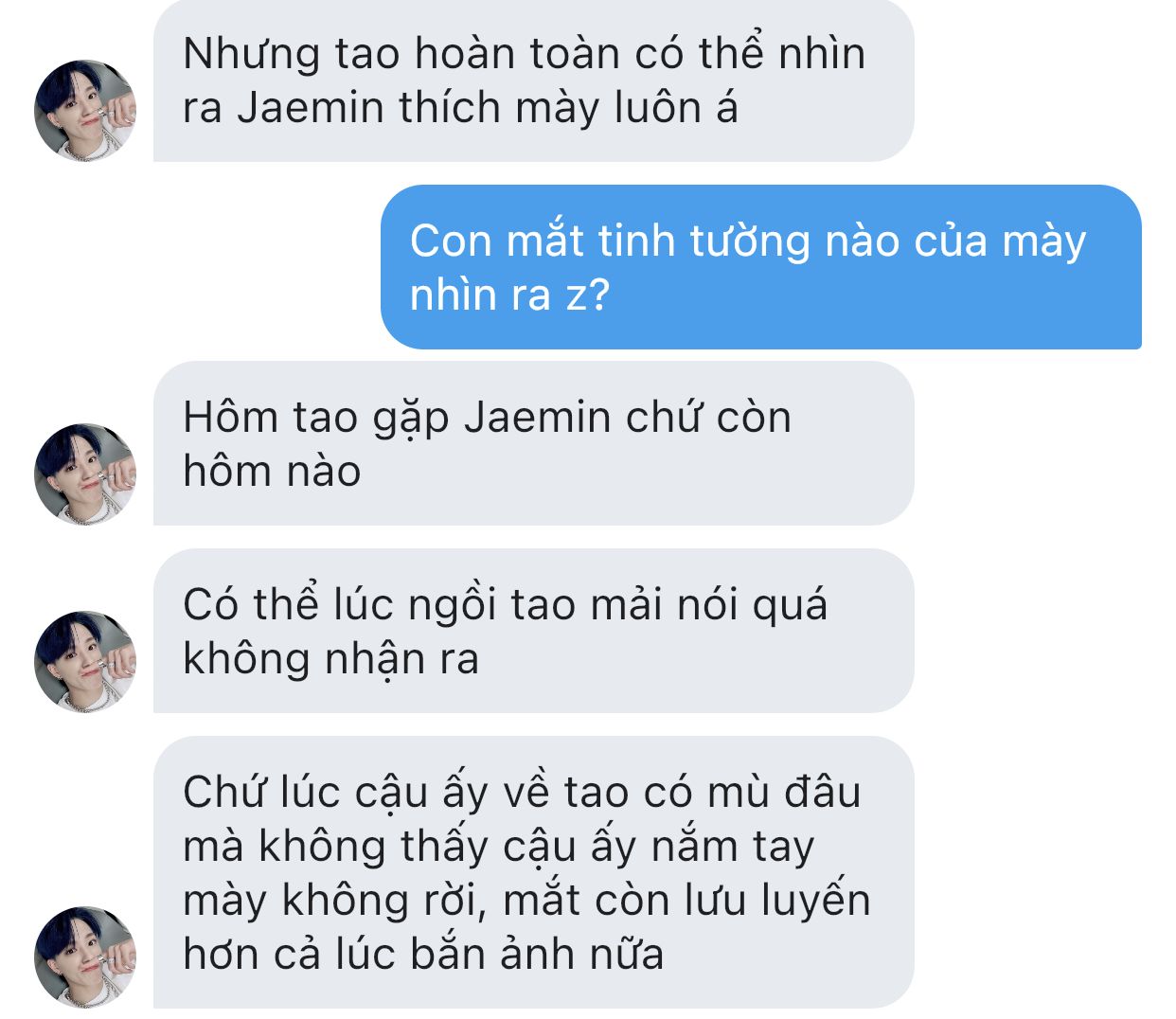
Task: Click the line 'mà không thấy cậu ấy nắm tay'
Action: [498, 847]
